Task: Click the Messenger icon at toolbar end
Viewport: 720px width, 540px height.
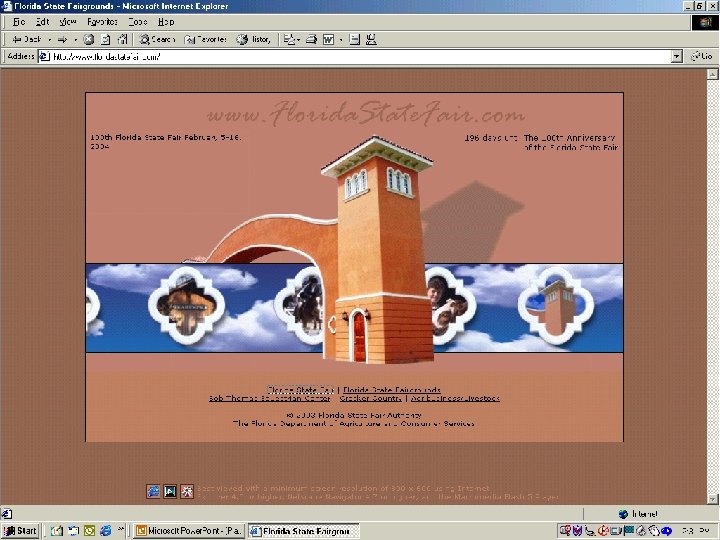Action: tap(371, 39)
